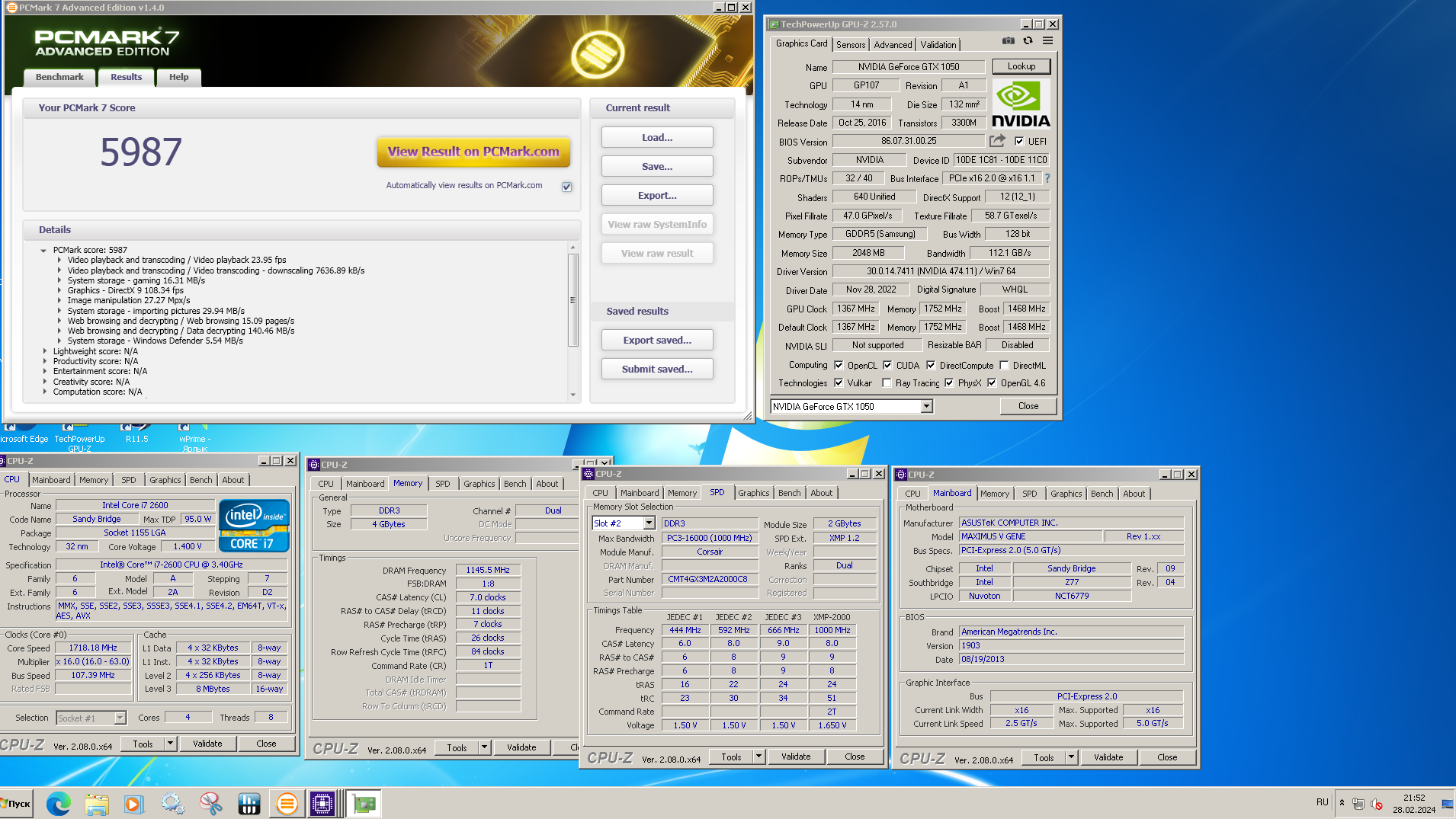Screen dimensions: 1456x819
Task: Switch to the Help tab in PCMark 7
Action: (x=178, y=77)
